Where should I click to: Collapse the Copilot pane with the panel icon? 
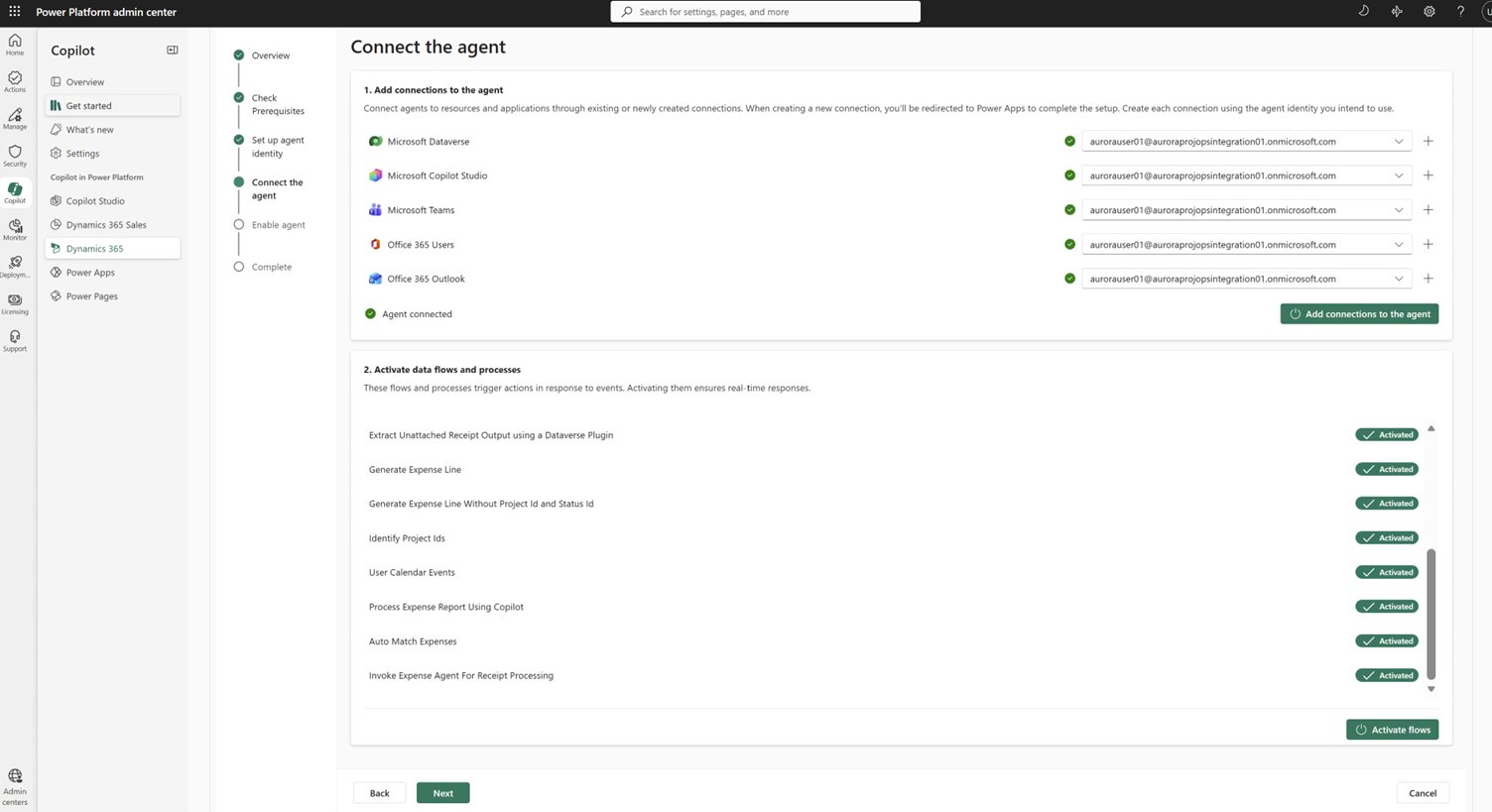[172, 50]
